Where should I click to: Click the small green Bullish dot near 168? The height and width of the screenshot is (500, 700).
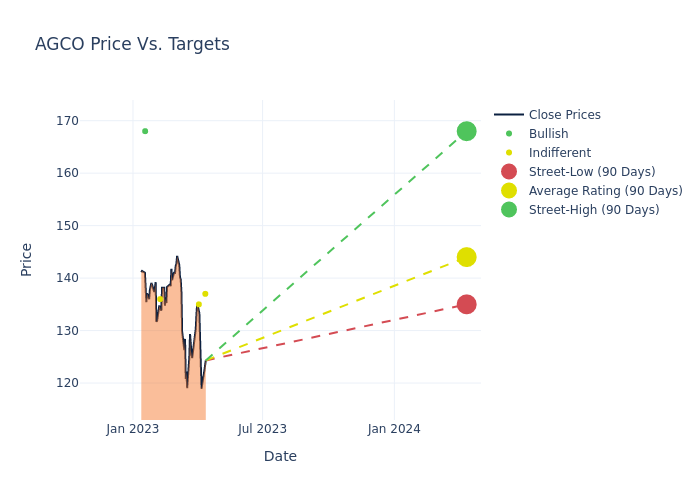[145, 131]
